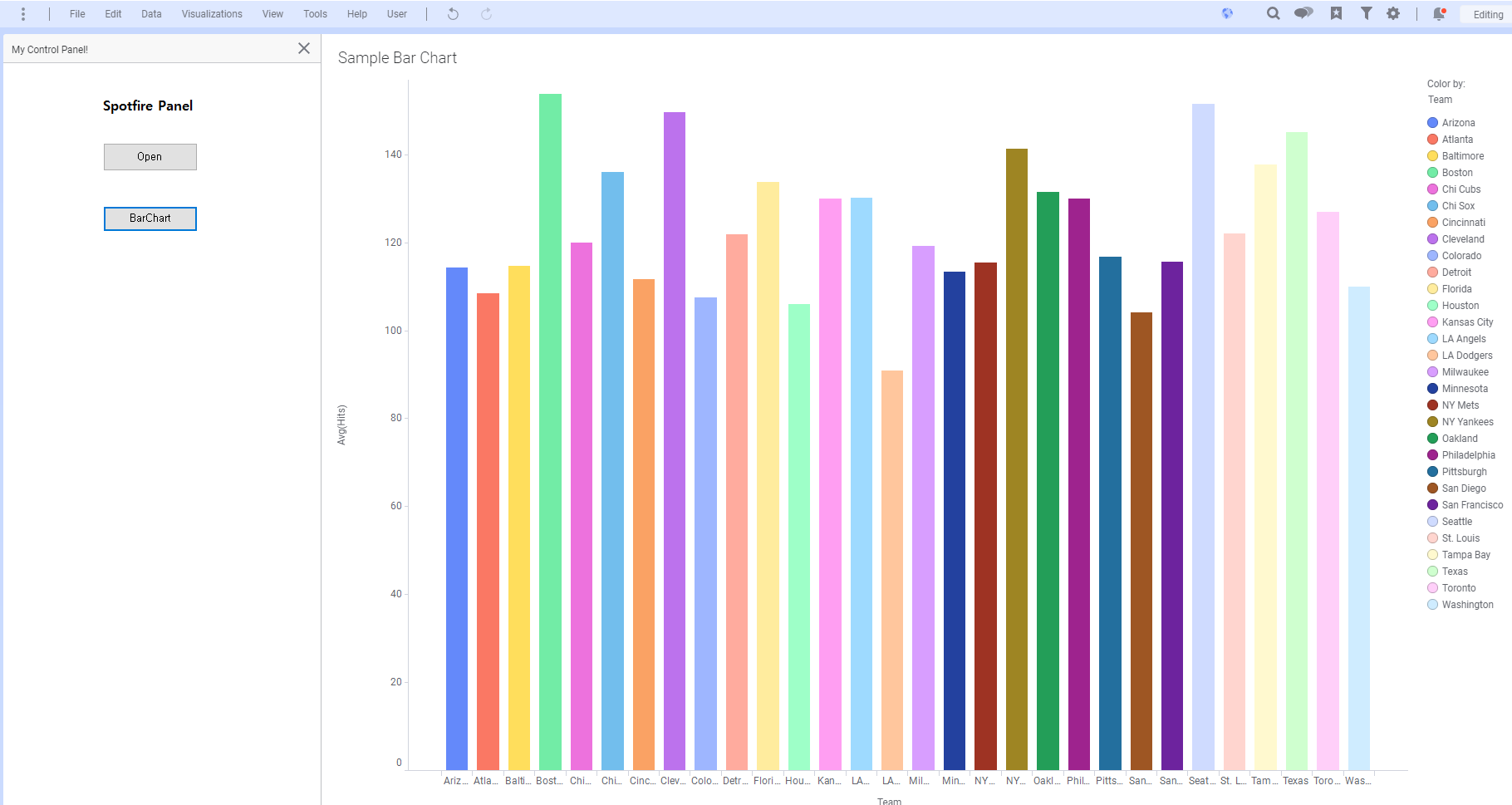Click the Open button in panel
This screenshot has width=1512, height=805.
150,157
